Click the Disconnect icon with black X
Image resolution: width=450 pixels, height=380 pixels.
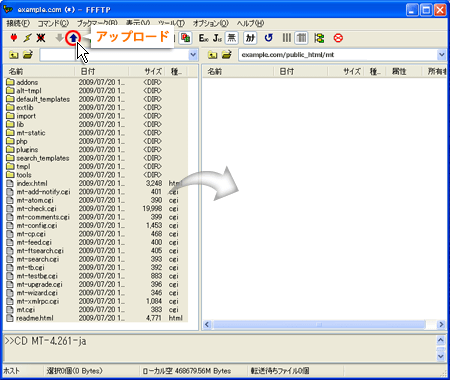click(x=41, y=38)
